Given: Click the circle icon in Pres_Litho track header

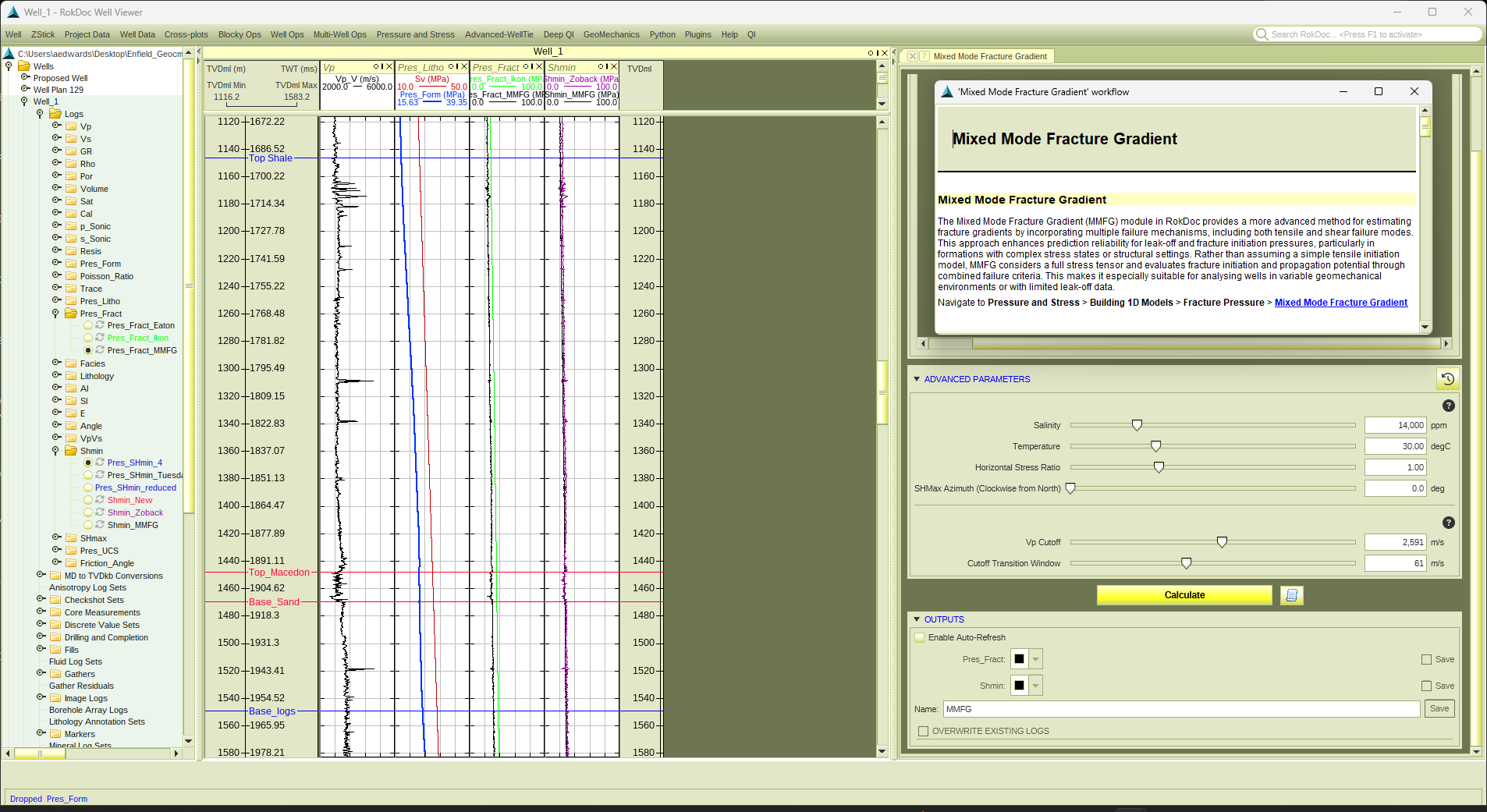Looking at the screenshot, I should (450, 66).
